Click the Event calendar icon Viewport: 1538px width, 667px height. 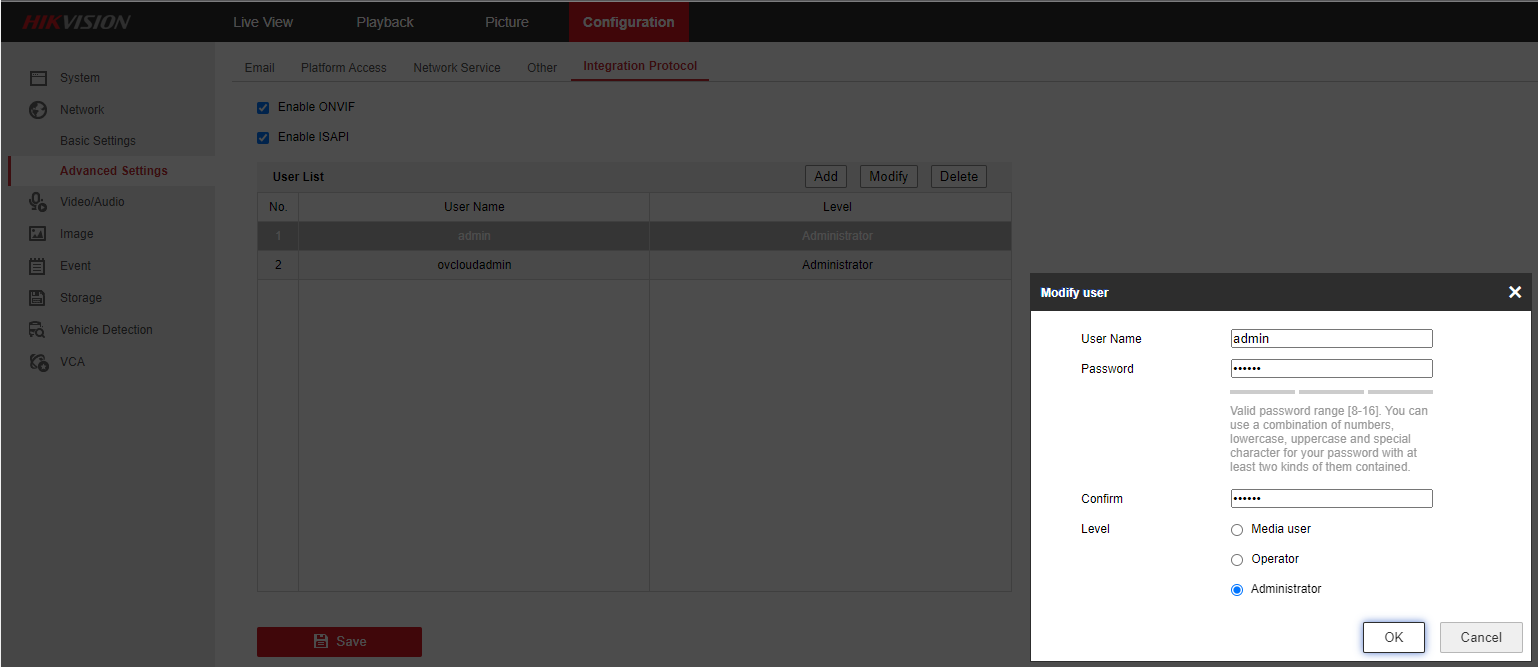[x=38, y=266]
